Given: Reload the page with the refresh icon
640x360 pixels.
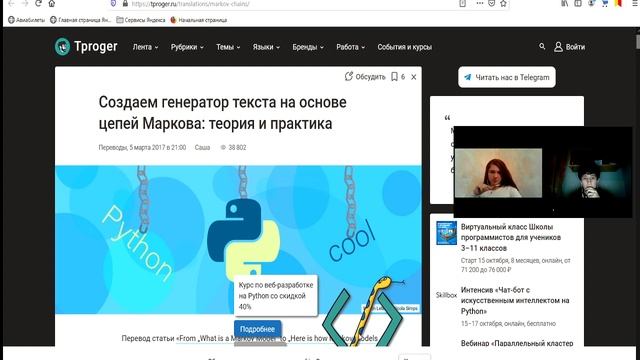Looking at the screenshot, I should point(38,3).
